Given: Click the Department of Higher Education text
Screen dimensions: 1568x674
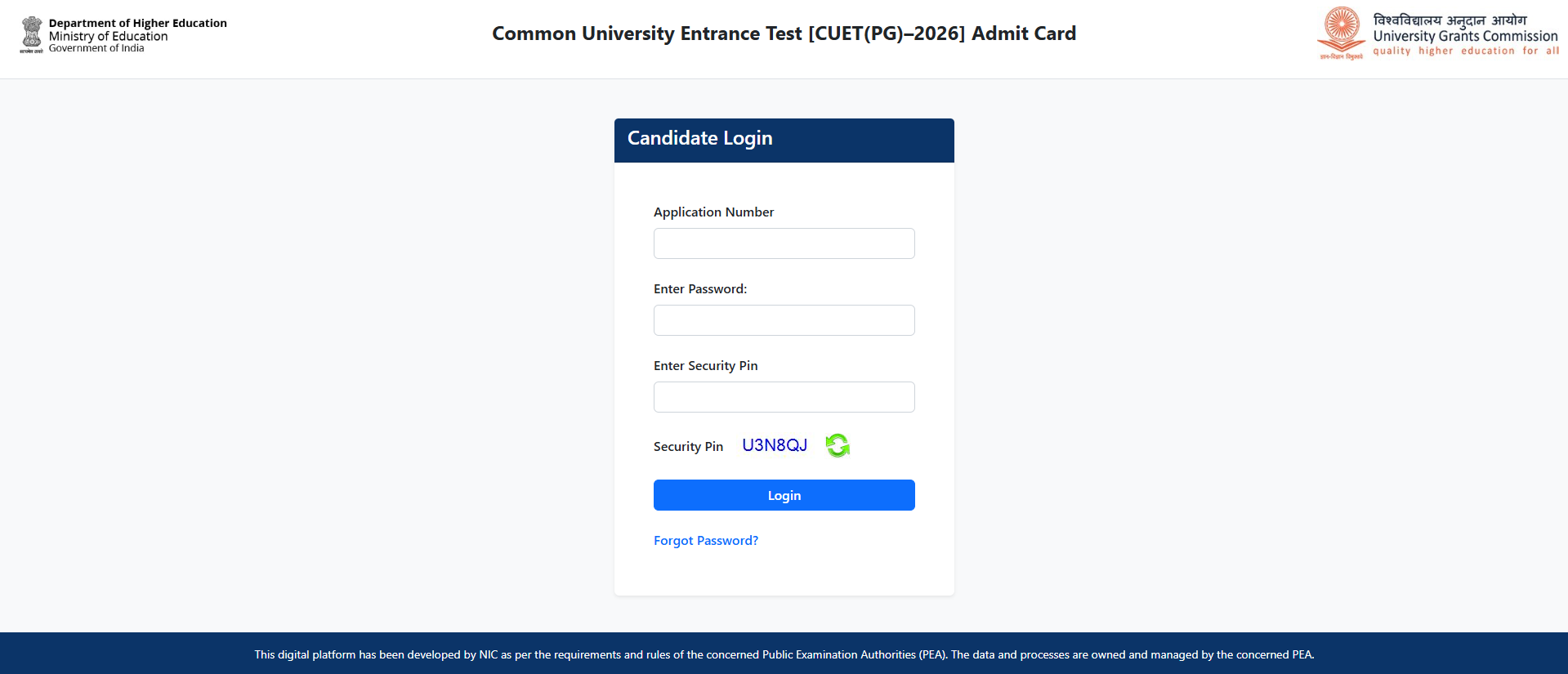Looking at the screenshot, I should (x=138, y=23).
